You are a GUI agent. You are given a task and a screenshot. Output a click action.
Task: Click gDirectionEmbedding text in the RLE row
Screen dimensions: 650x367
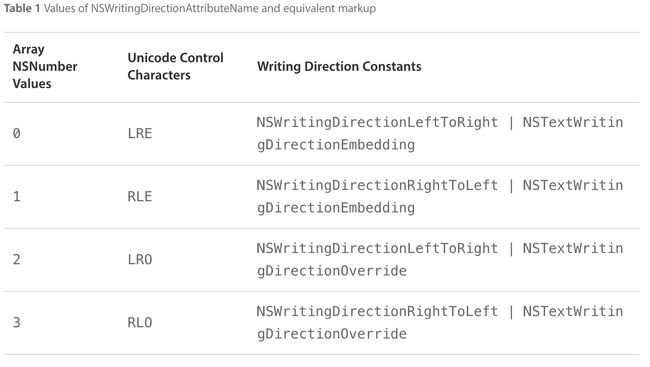tap(336, 208)
